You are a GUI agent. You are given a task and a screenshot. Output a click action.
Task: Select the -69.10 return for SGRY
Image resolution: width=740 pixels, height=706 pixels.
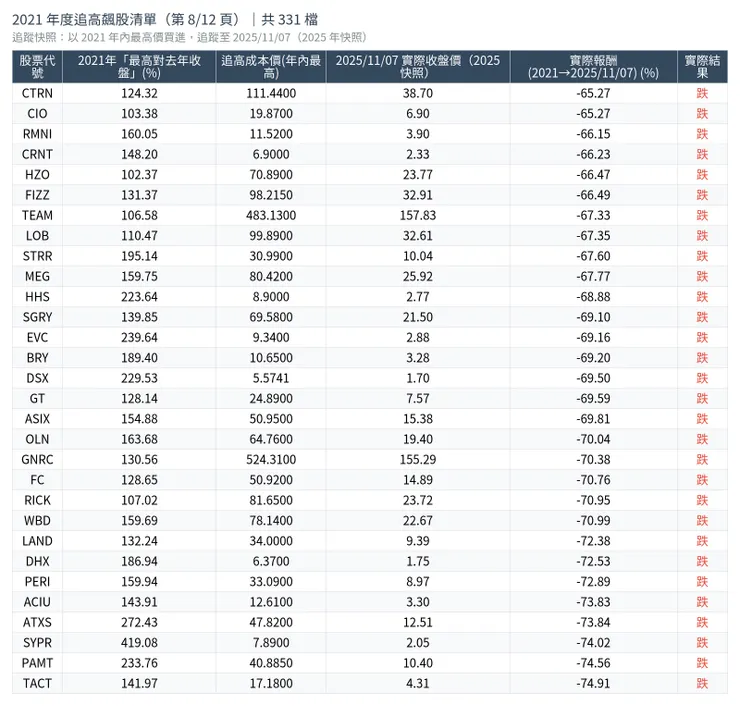tap(593, 317)
